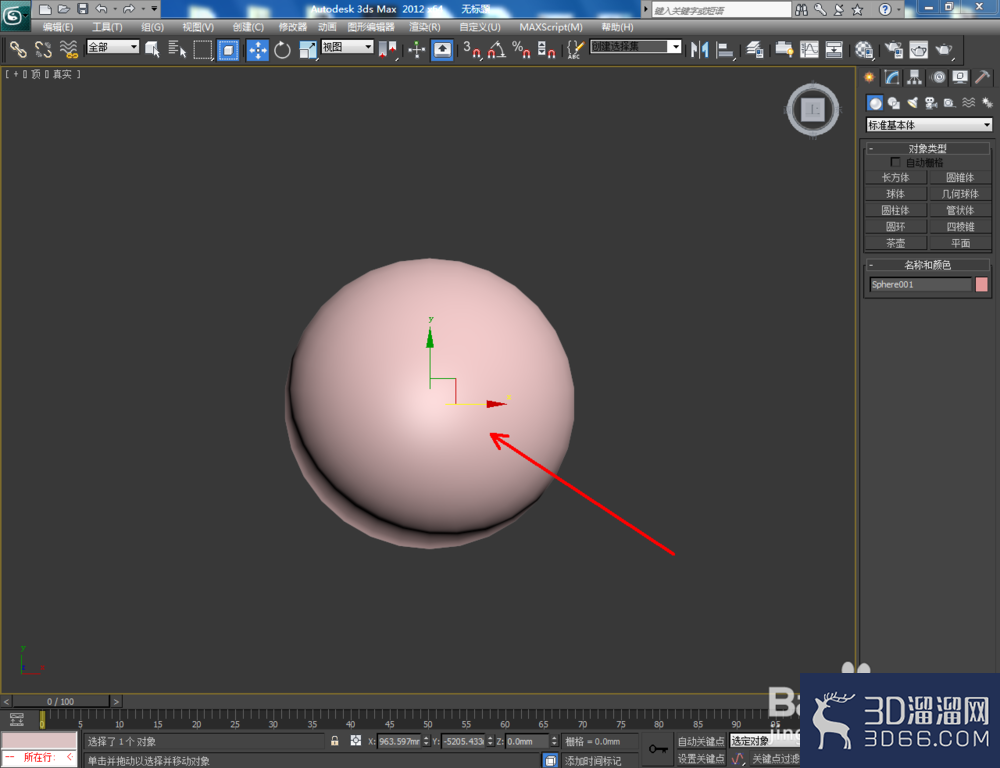The height and width of the screenshot is (768, 1000).
Task: Switch to the Hierarchy command panel tab
Action: [x=915, y=78]
